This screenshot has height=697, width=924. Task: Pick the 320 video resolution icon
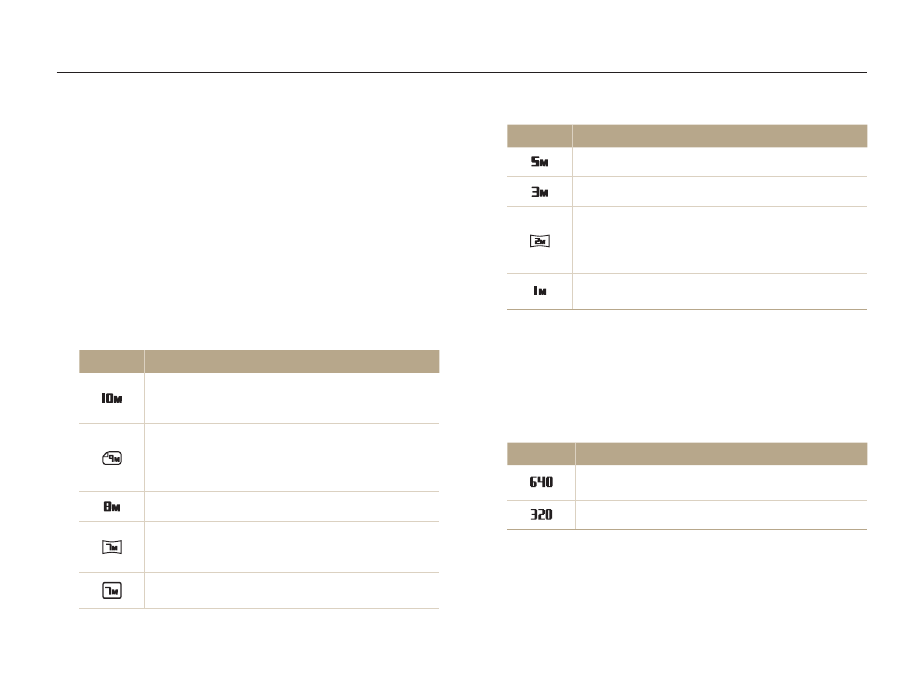pyautogui.click(x=541, y=515)
